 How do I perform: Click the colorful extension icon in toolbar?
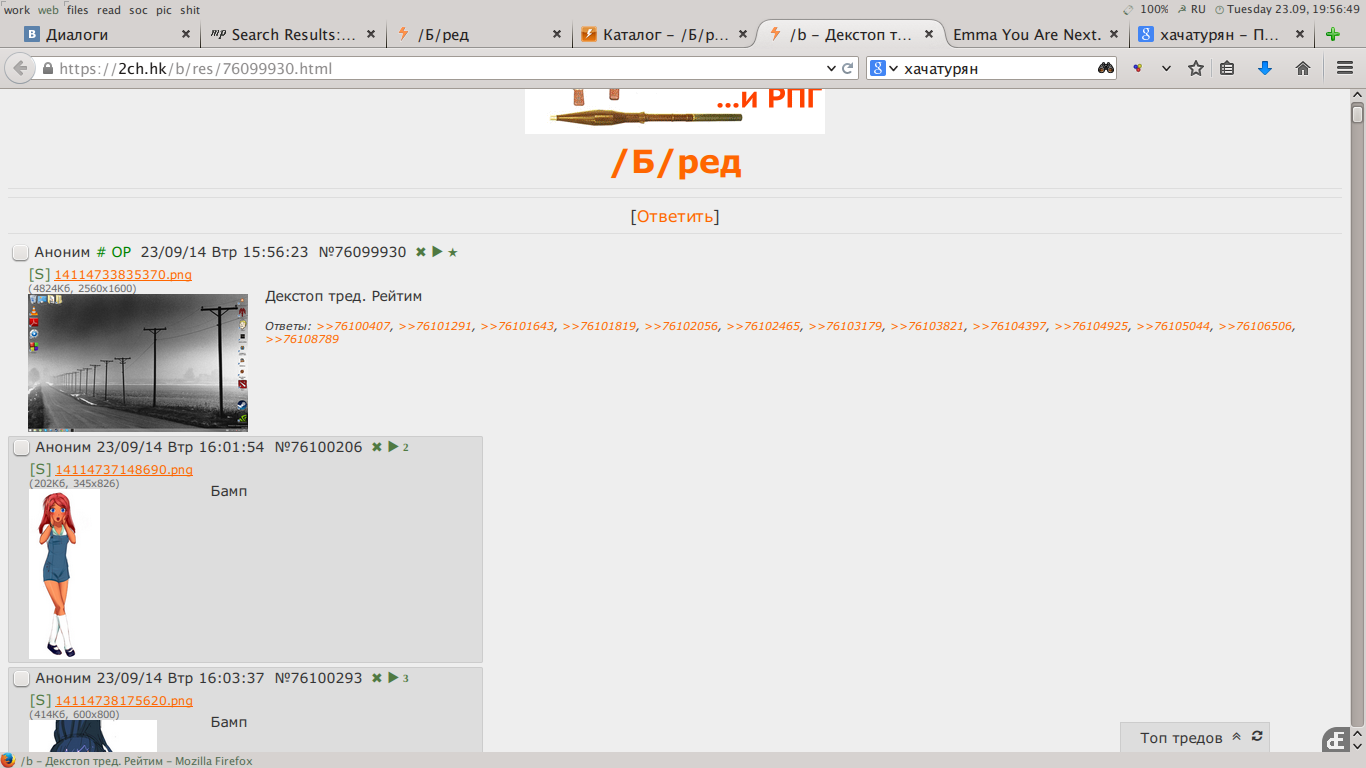(x=1138, y=68)
